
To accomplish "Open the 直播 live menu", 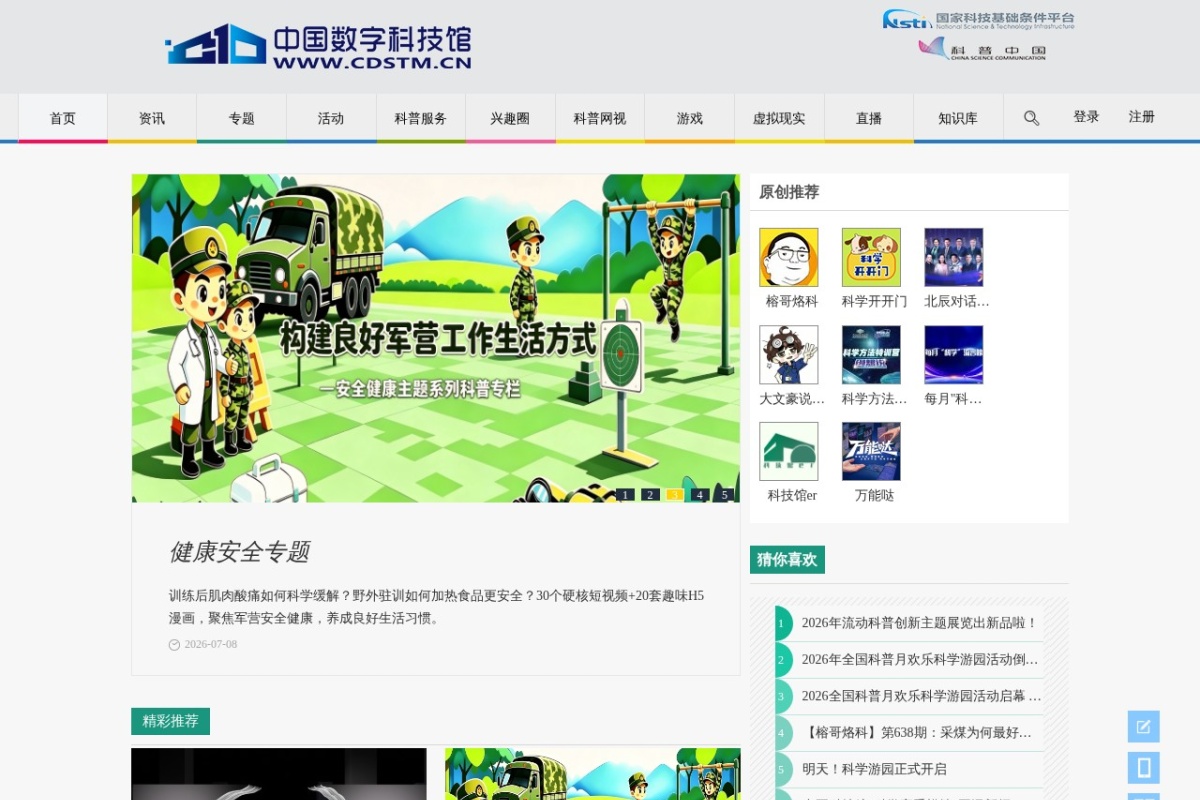I will 869,118.
